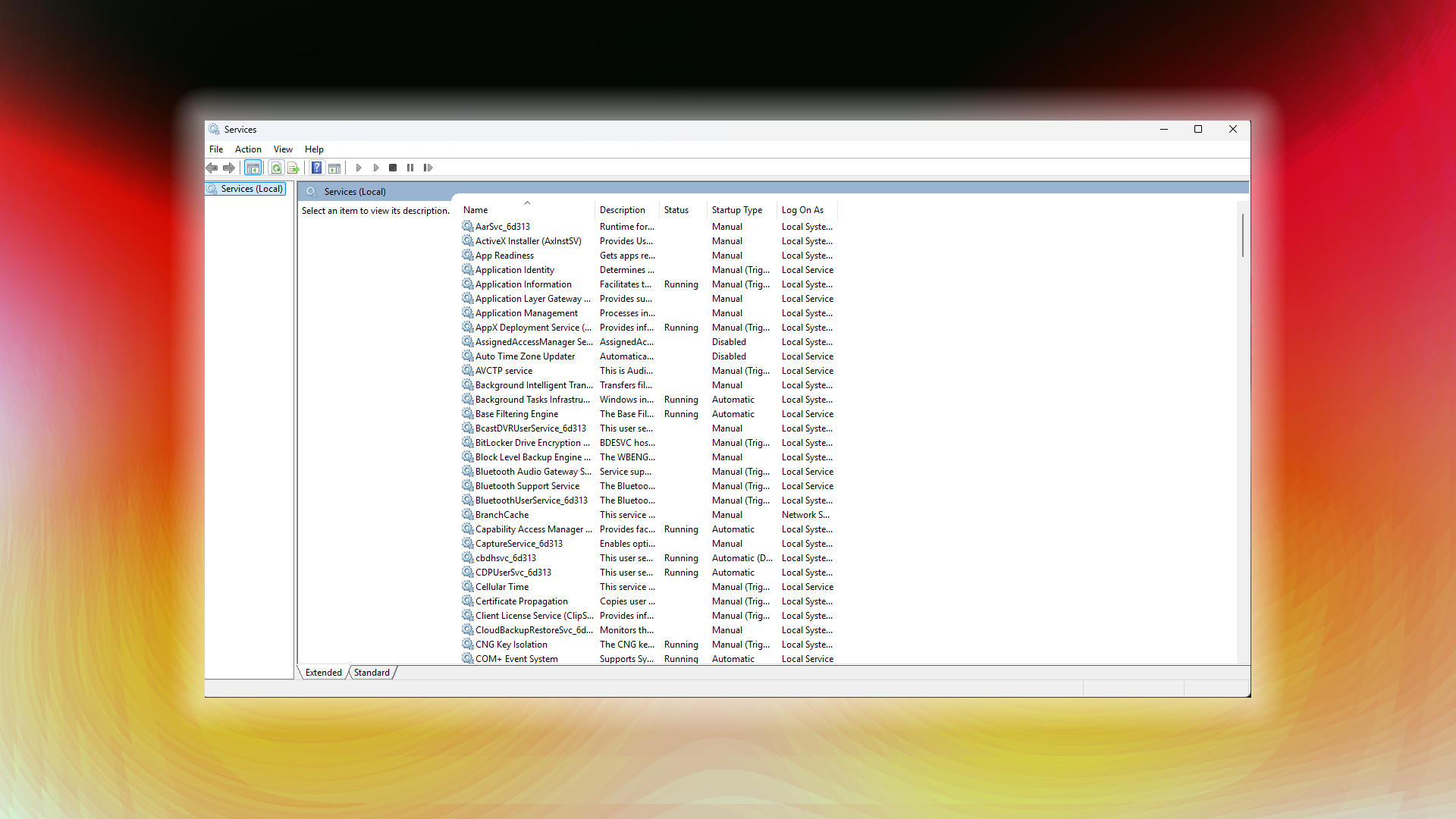The image size is (1456, 819).
Task: Select the Background Intelligent Transfer service row
Action: click(534, 385)
